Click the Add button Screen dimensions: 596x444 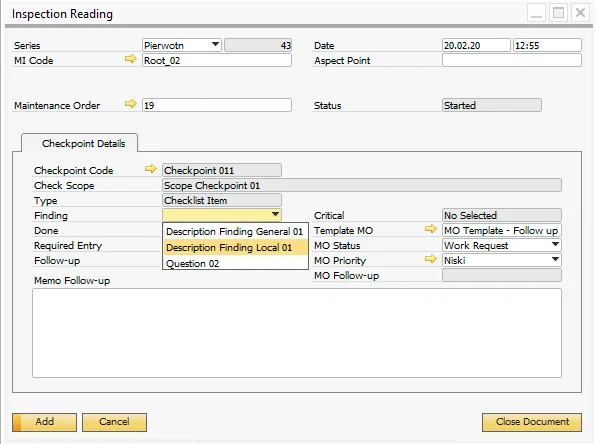44,422
